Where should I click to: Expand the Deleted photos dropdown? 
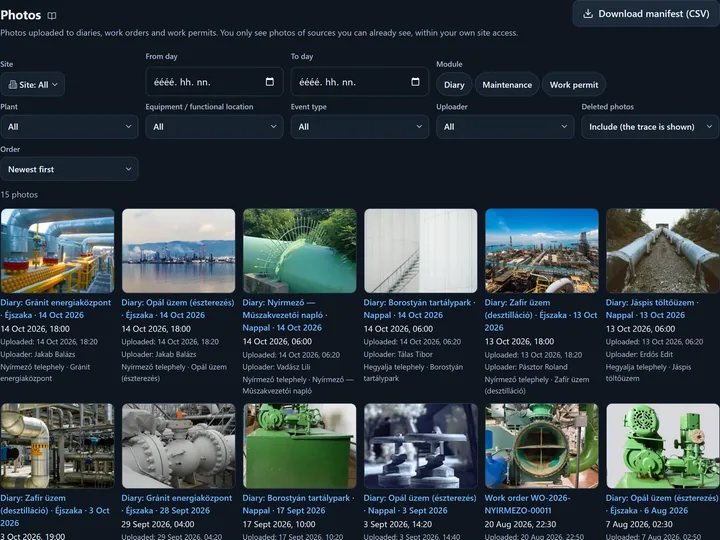click(650, 127)
